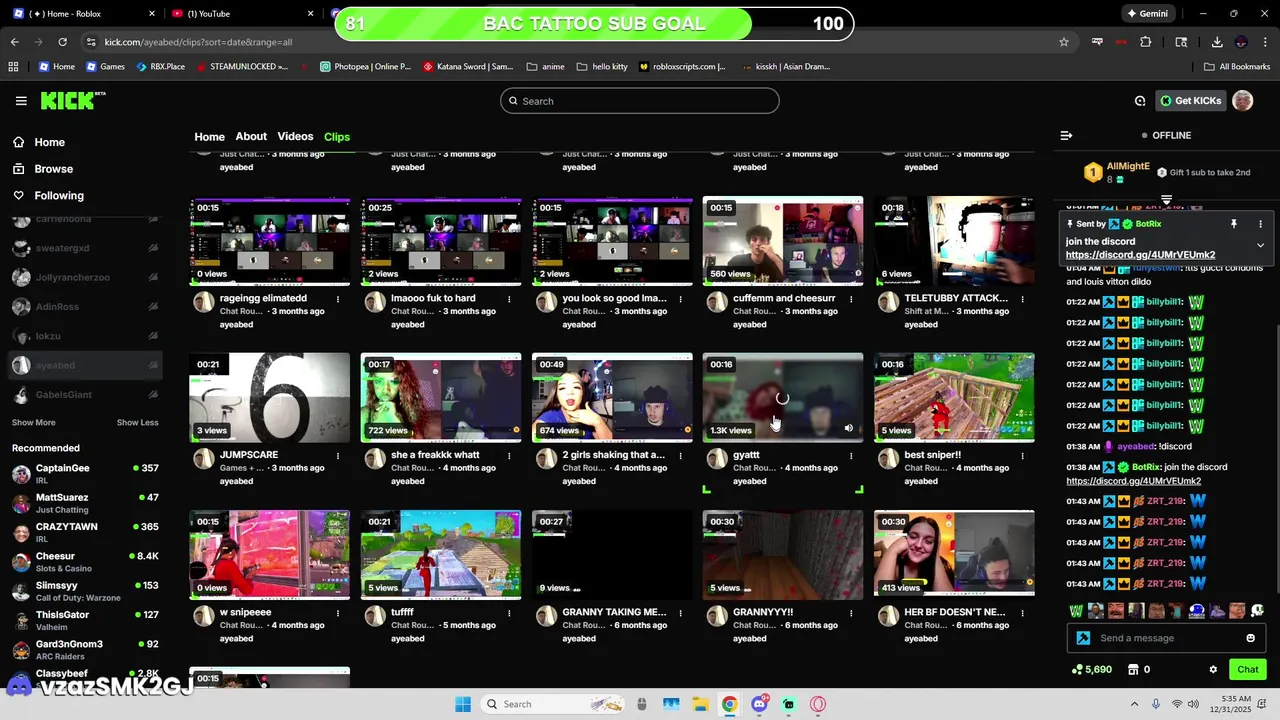Open the Chrome extensions puzzle icon
The image size is (1280, 720).
1146,42
